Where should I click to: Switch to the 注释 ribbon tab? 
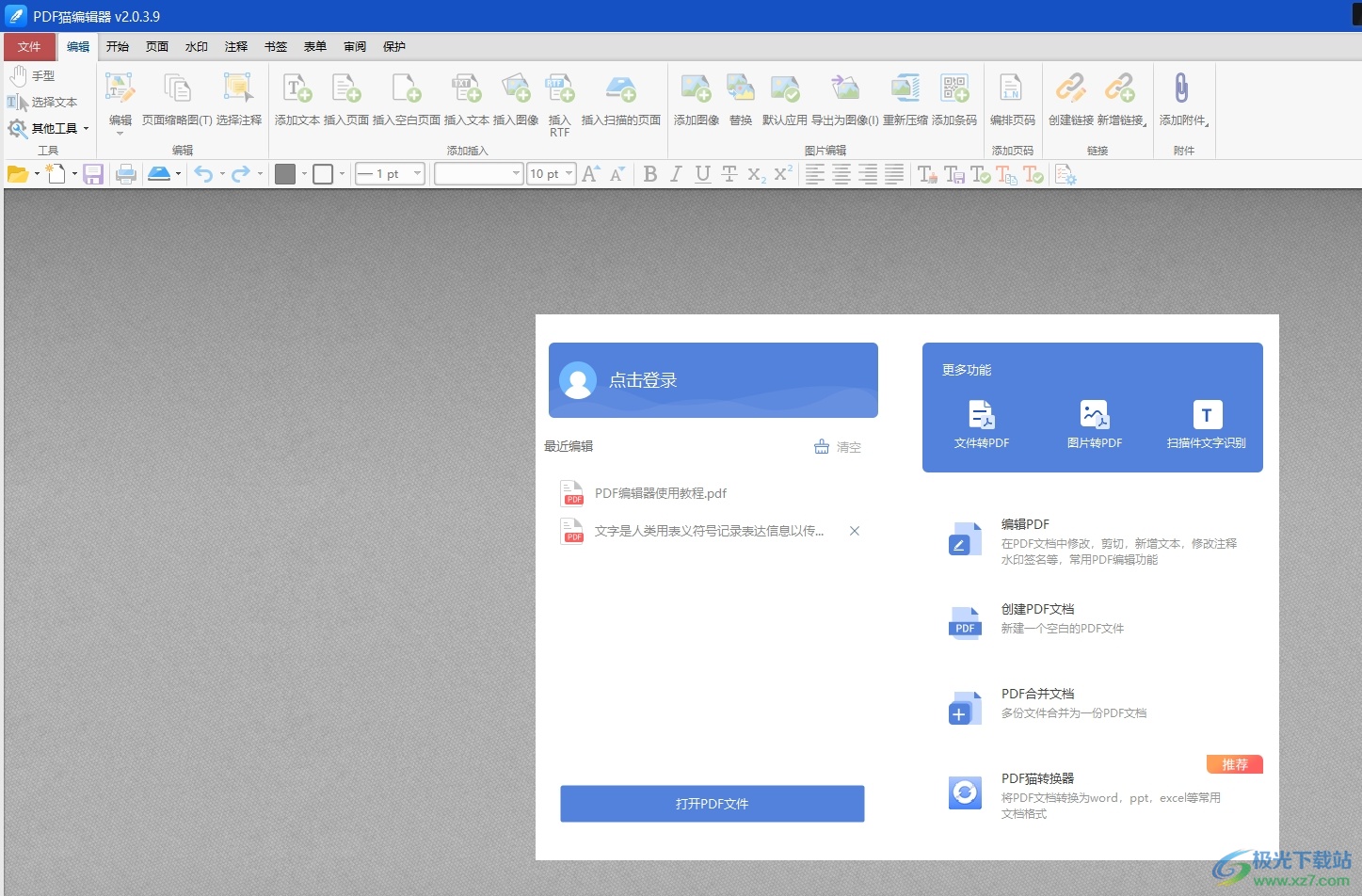pyautogui.click(x=236, y=47)
